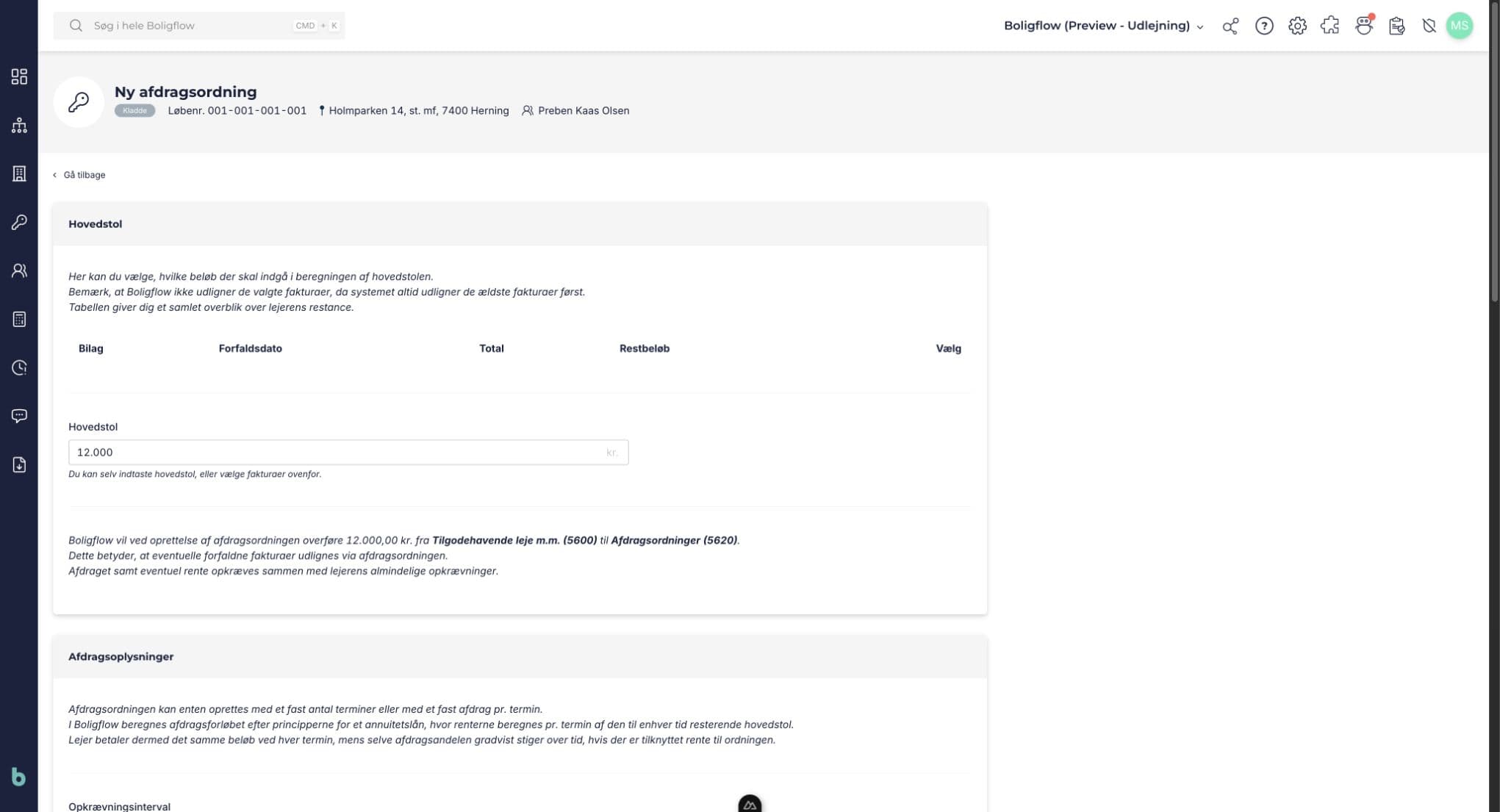1500x812 pixels.
Task: Click the 'Vælg' column header
Action: 949,348
